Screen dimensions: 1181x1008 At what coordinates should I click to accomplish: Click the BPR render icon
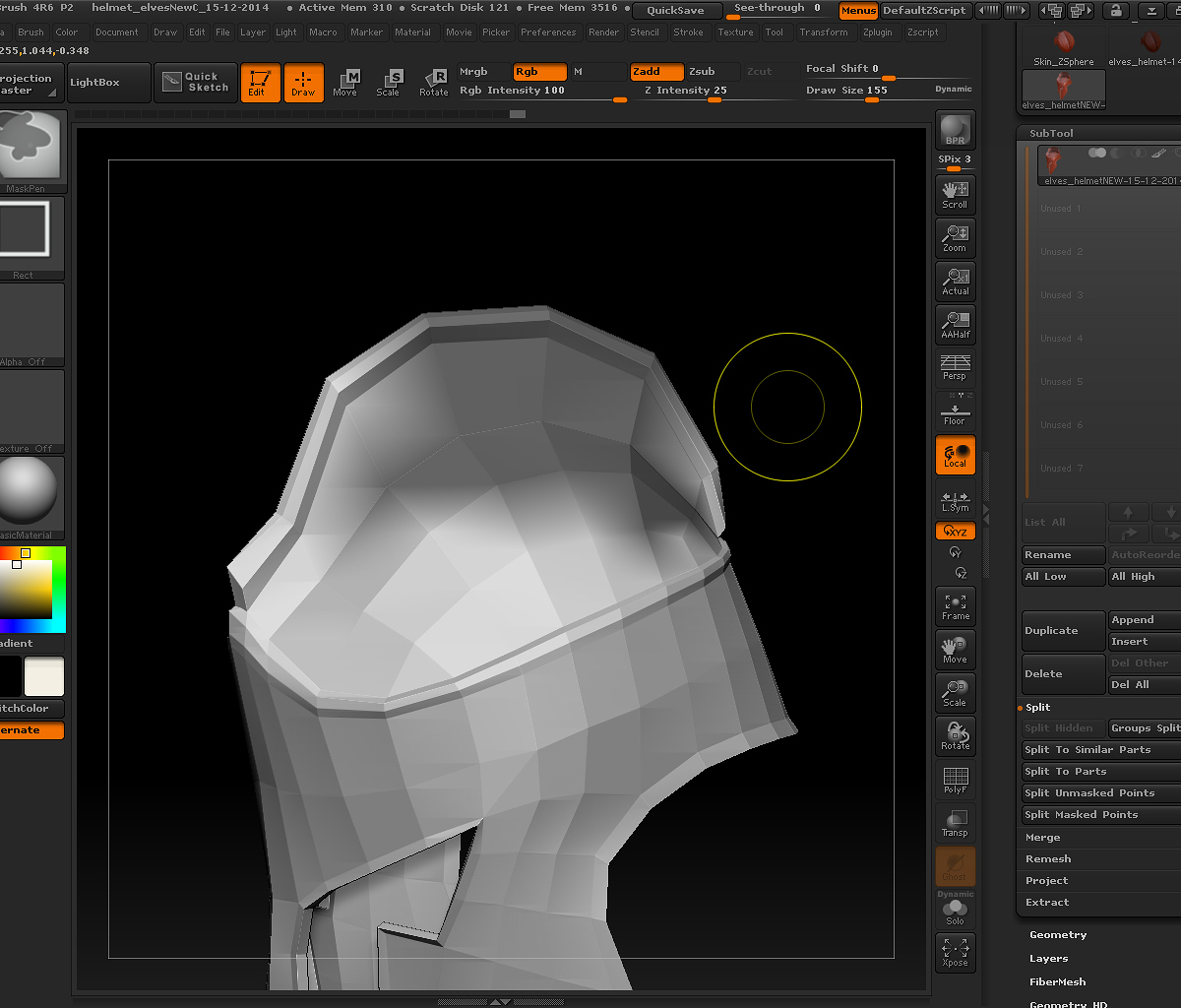pos(955,130)
